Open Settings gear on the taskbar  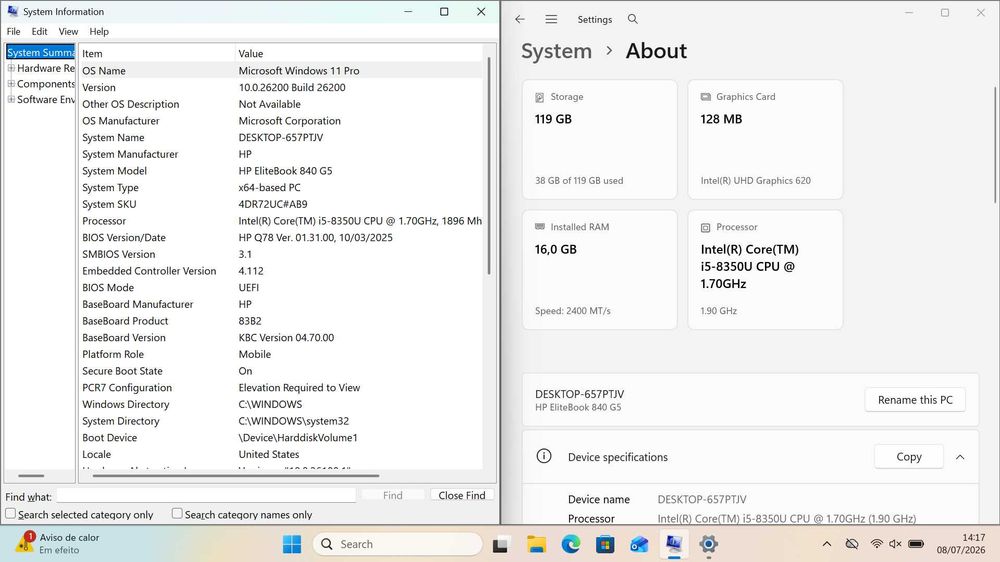click(708, 544)
